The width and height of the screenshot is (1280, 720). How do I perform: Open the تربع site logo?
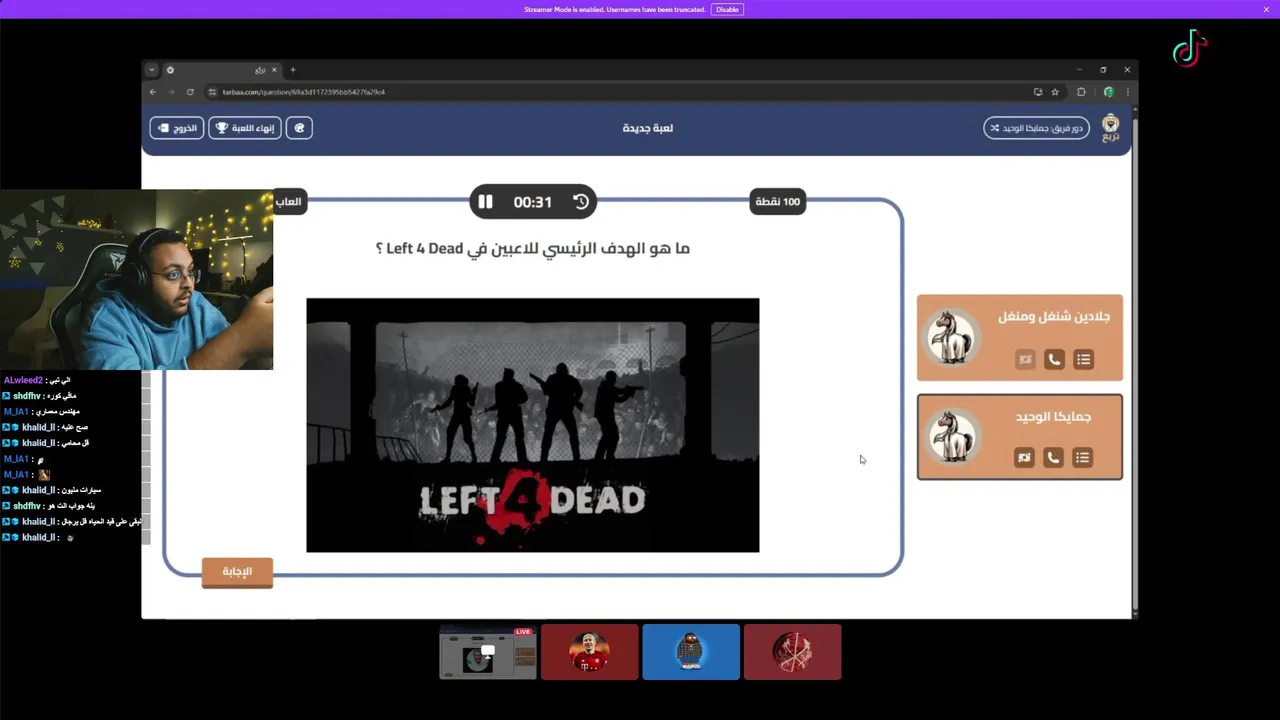(x=1111, y=128)
